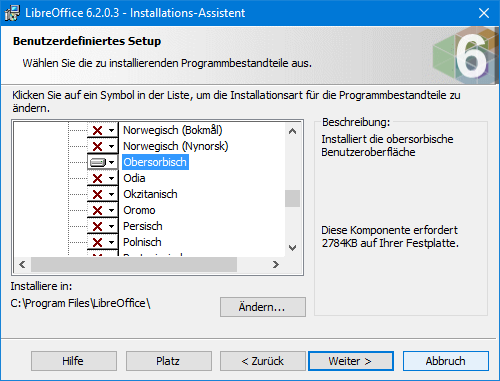Click the Ändern... button
500x381 pixels.
(x=263, y=307)
